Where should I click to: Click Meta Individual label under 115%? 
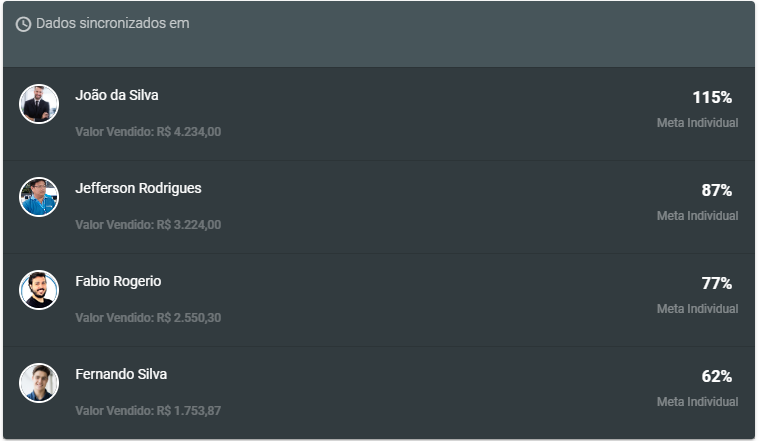(697, 123)
